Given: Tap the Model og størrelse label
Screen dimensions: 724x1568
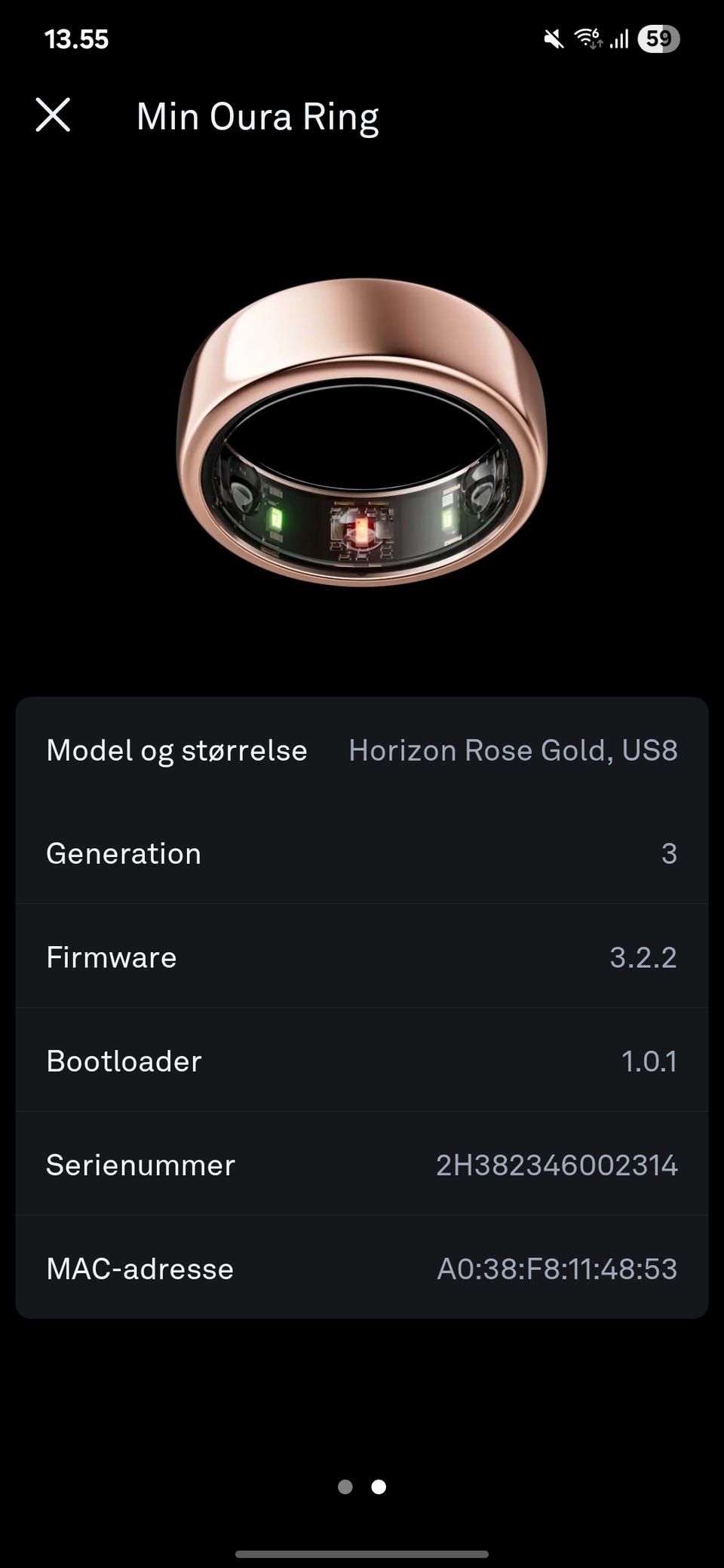Looking at the screenshot, I should pos(176,750).
